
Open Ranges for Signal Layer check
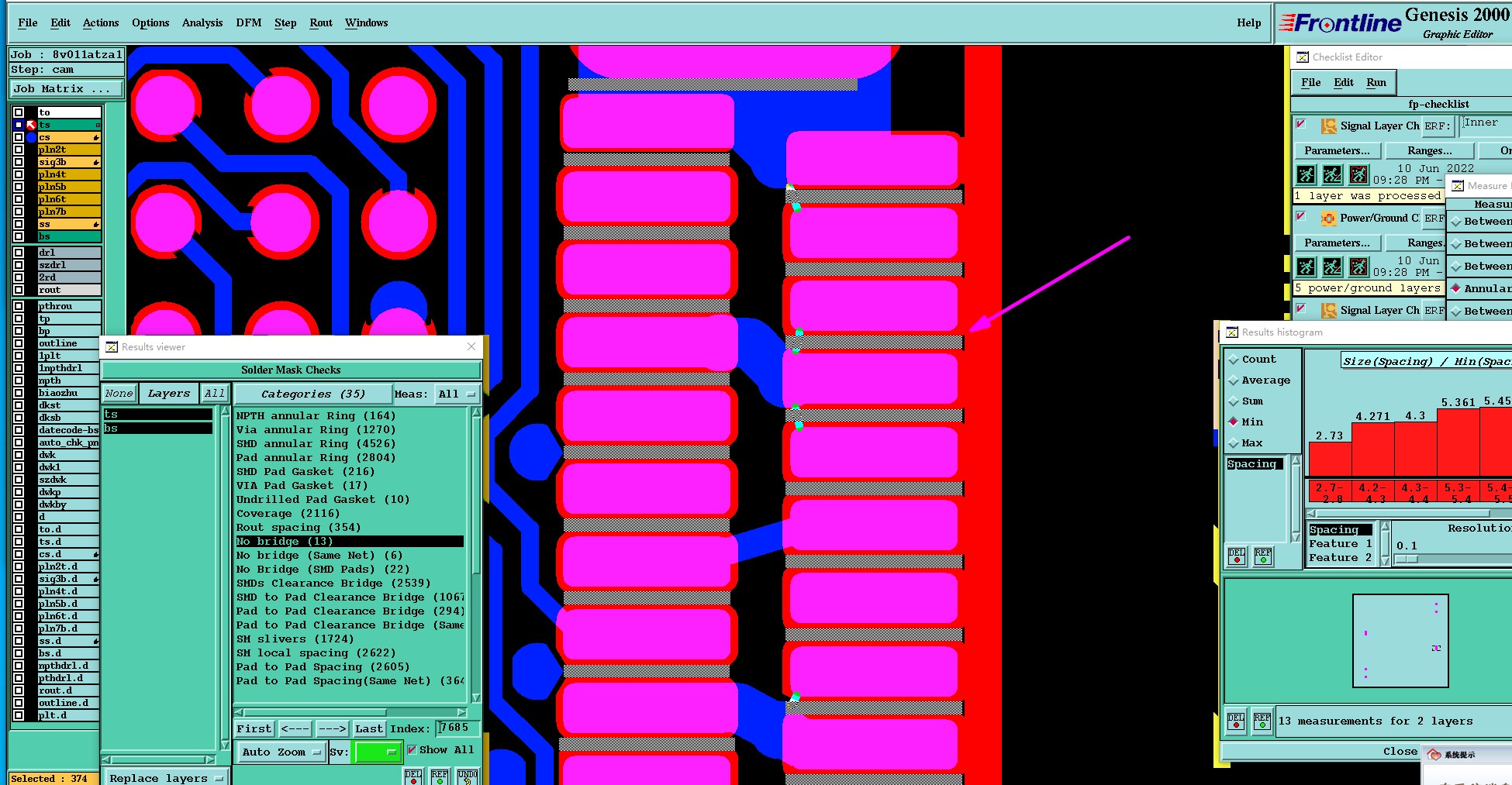tap(1430, 150)
